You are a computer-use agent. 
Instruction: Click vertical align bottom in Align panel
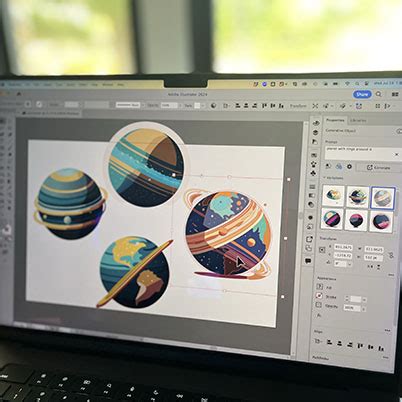click(x=381, y=348)
